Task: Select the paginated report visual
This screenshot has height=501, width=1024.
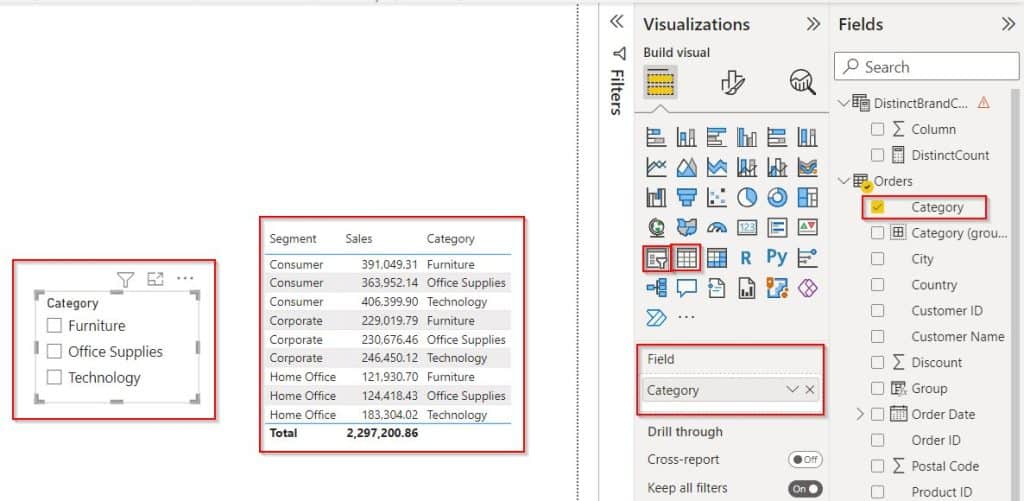Action: [x=746, y=288]
